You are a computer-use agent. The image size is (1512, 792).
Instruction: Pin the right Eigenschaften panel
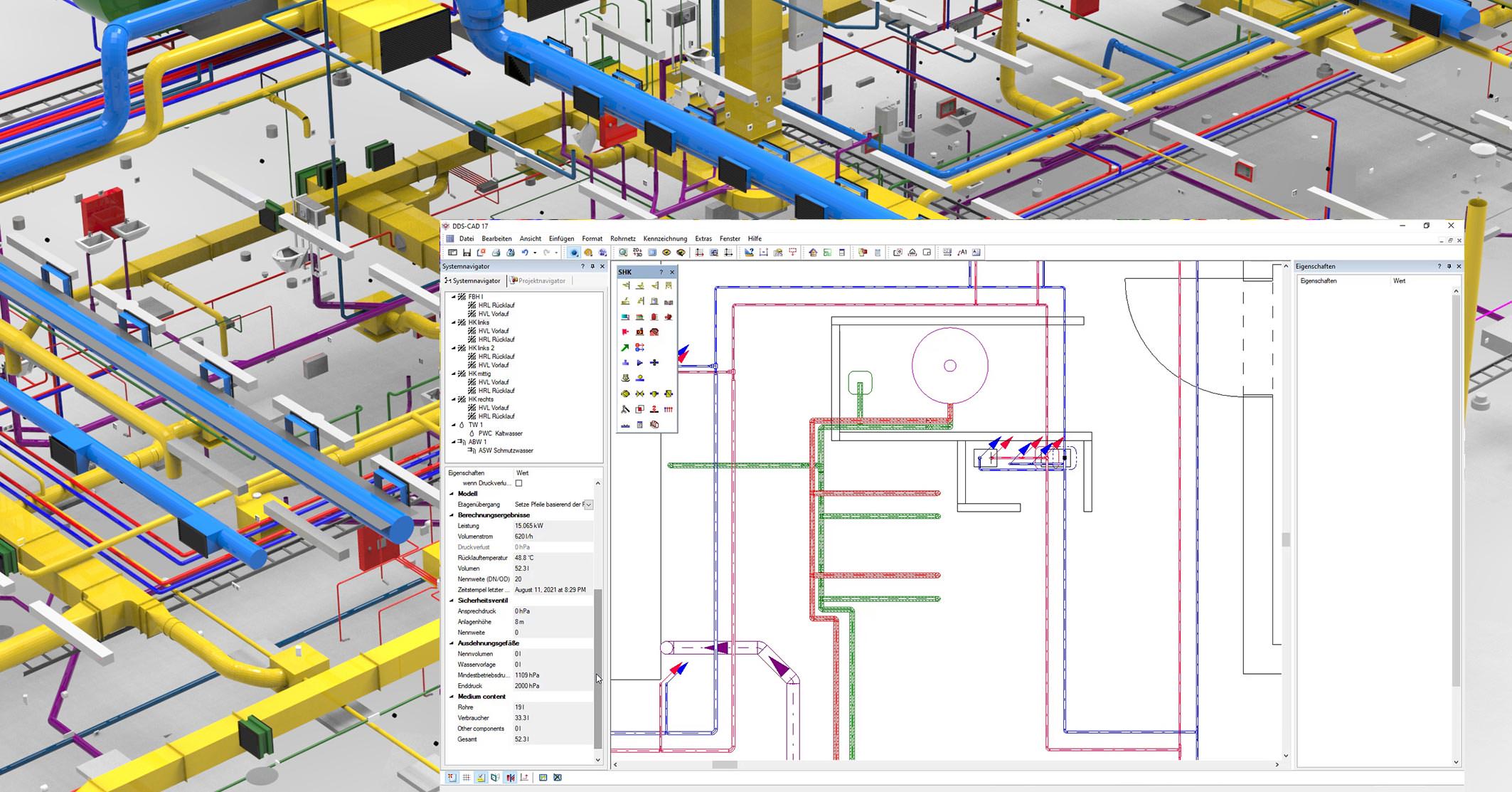point(1449,267)
